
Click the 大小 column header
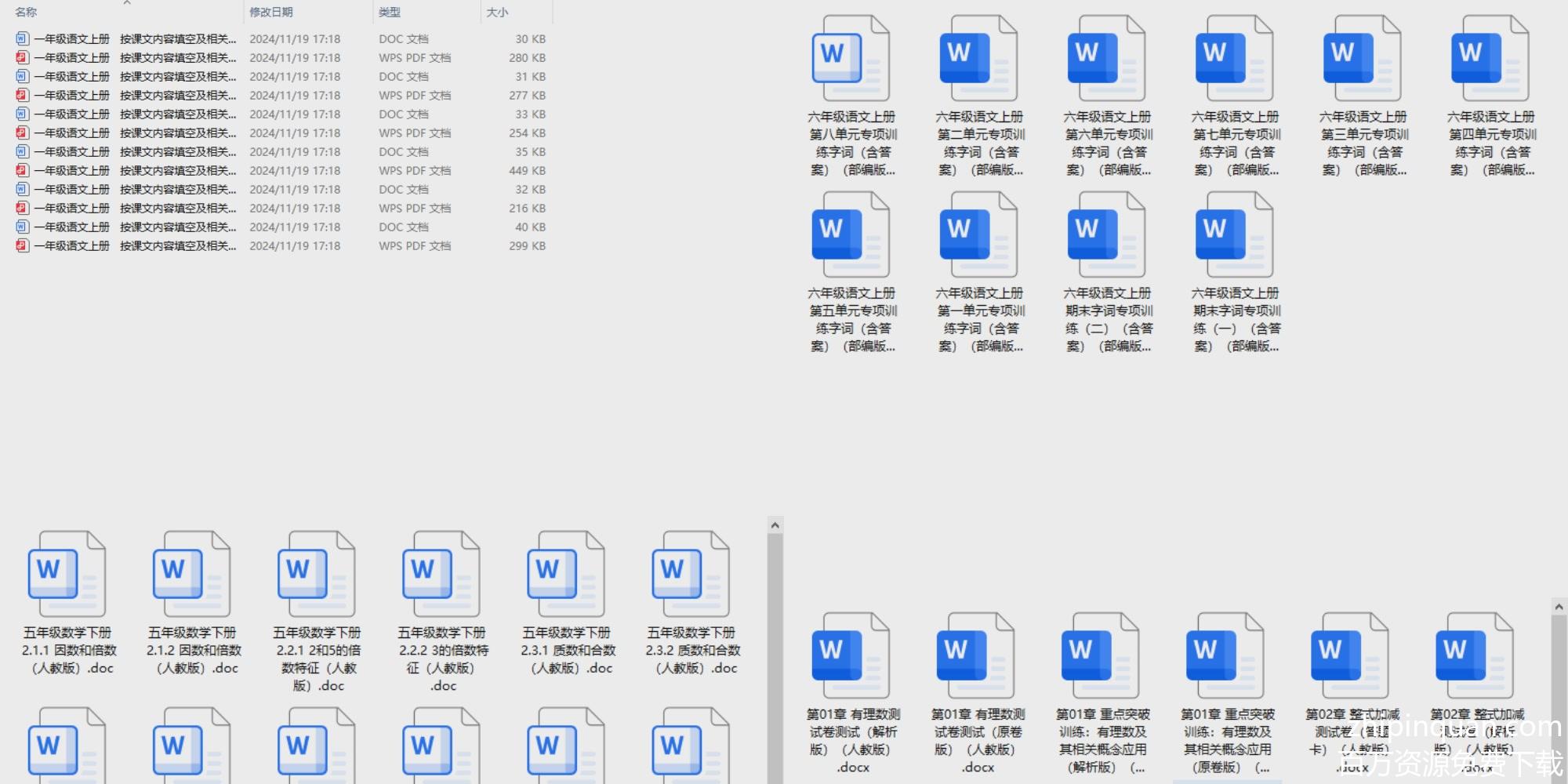click(x=497, y=13)
